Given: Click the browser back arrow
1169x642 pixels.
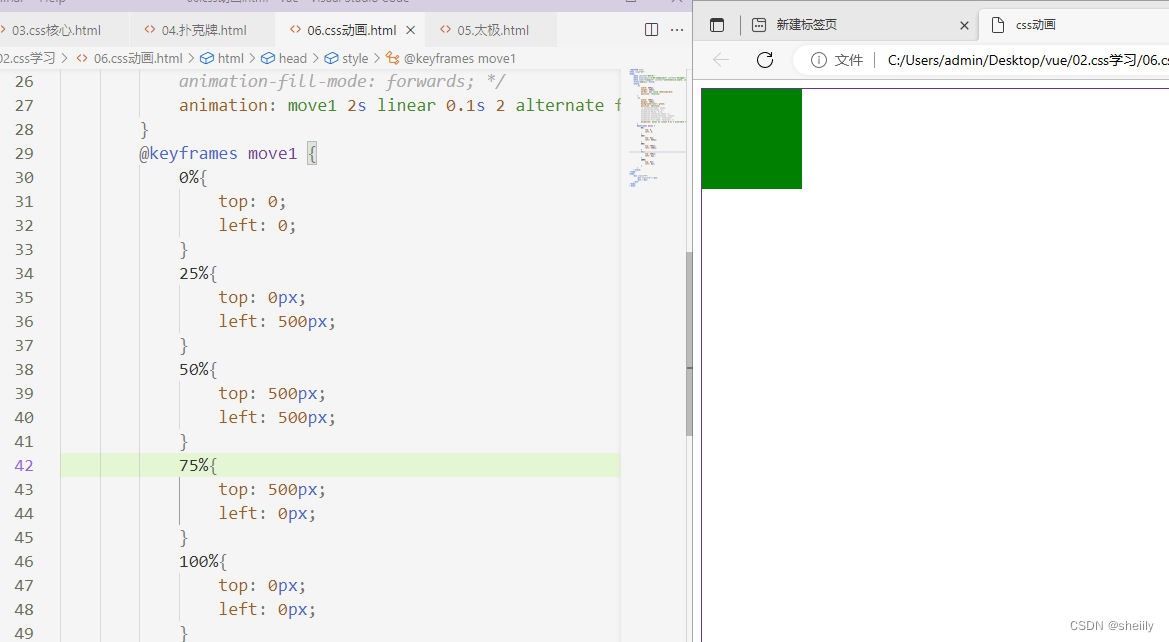Looking at the screenshot, I should (720, 60).
